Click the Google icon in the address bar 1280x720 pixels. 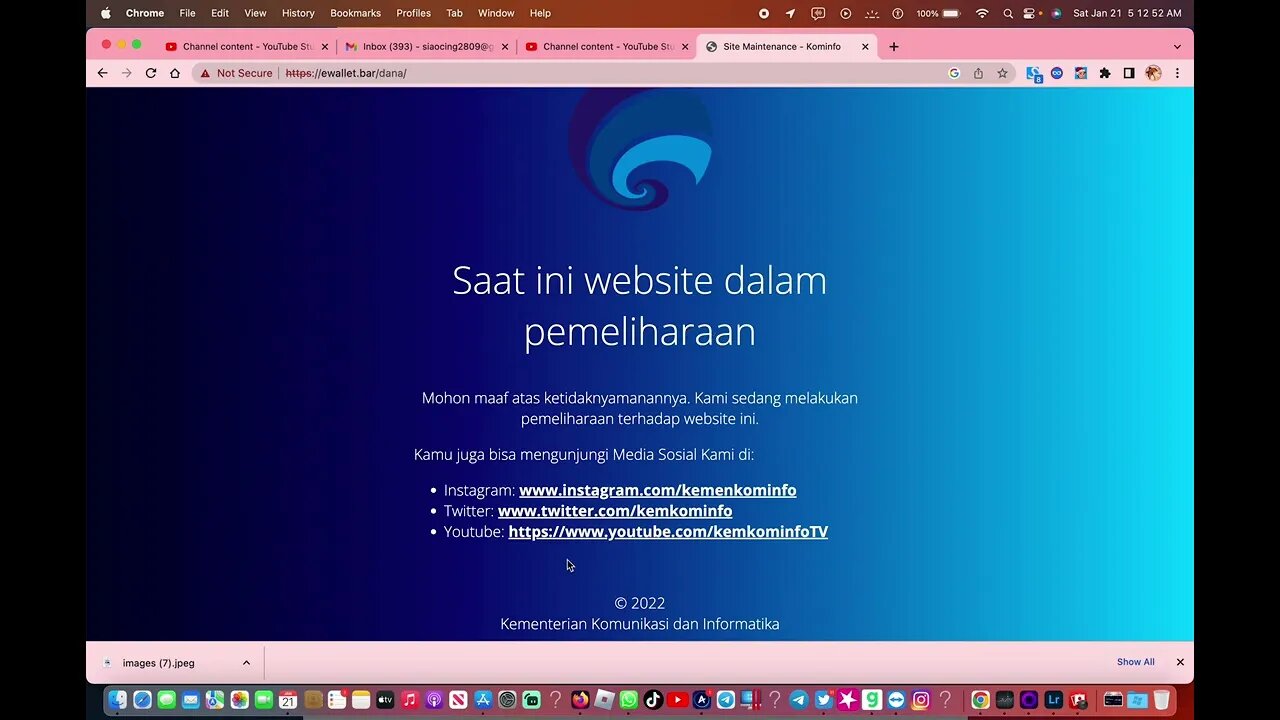pyautogui.click(x=954, y=73)
